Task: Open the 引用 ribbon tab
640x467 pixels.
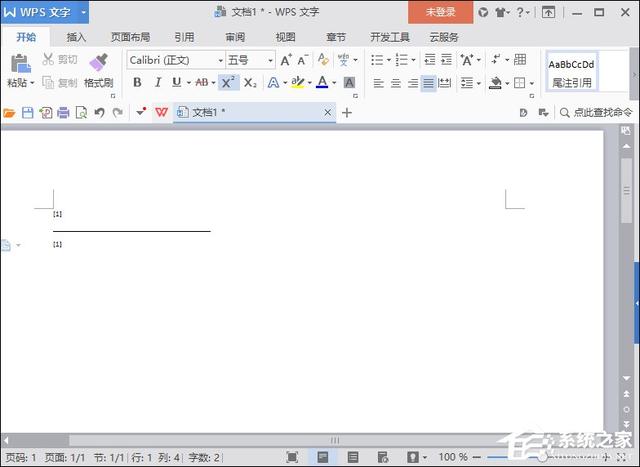Action: pos(184,37)
